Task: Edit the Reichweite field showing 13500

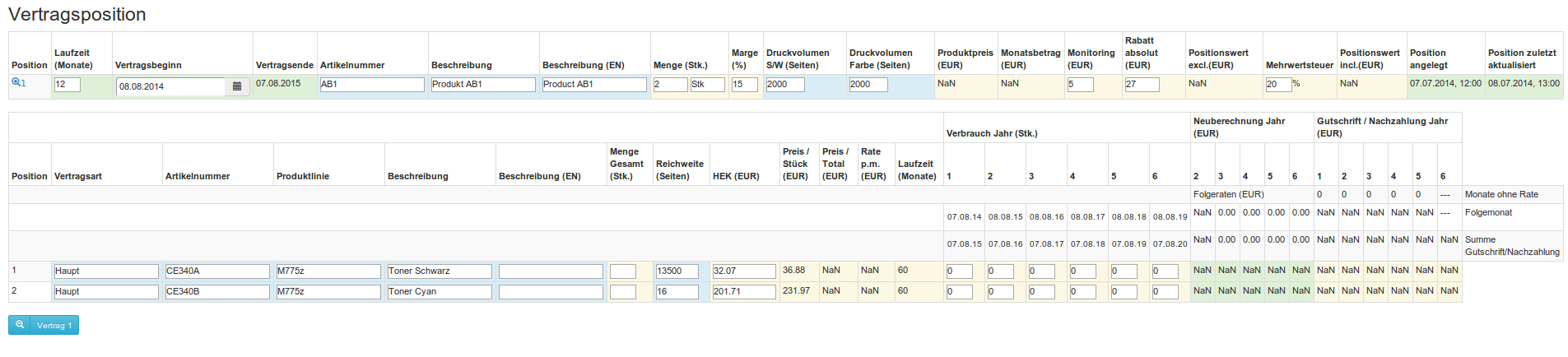Action: (x=677, y=271)
